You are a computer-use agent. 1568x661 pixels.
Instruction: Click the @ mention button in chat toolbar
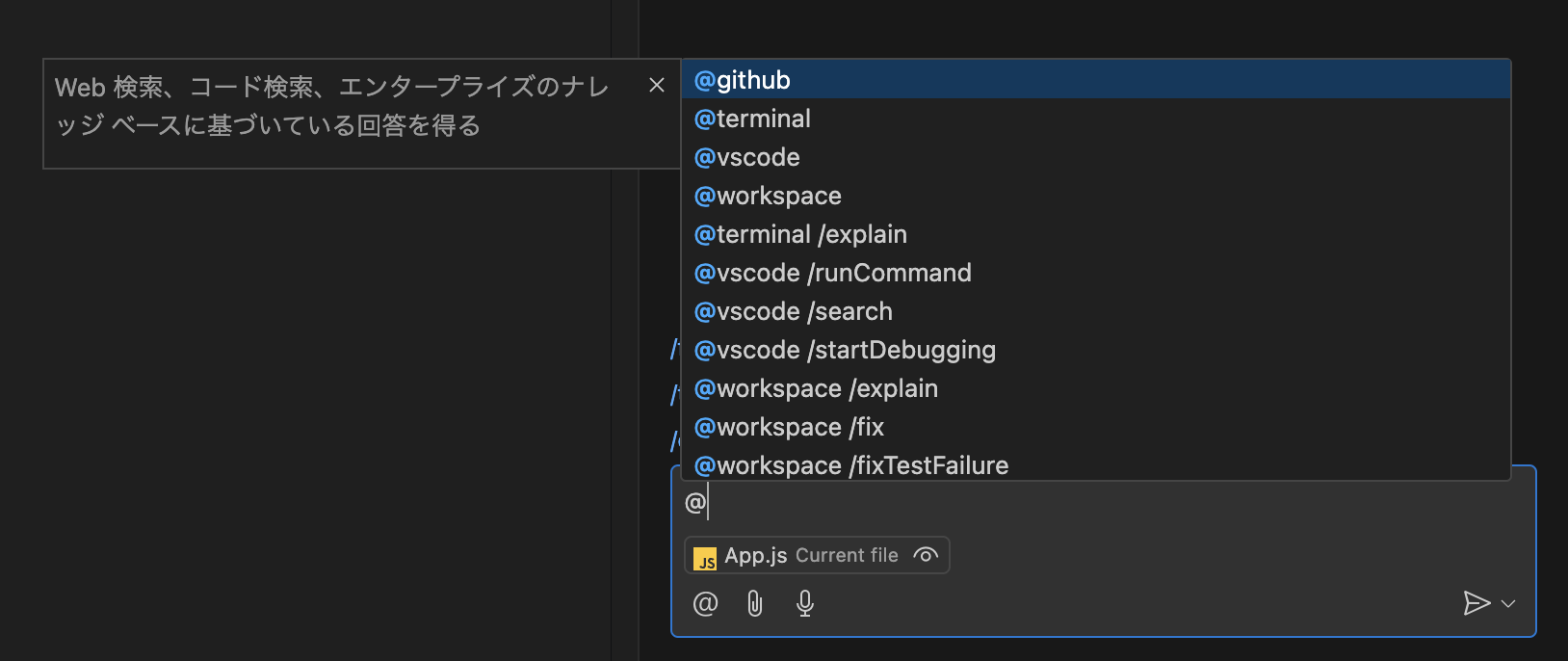(705, 604)
